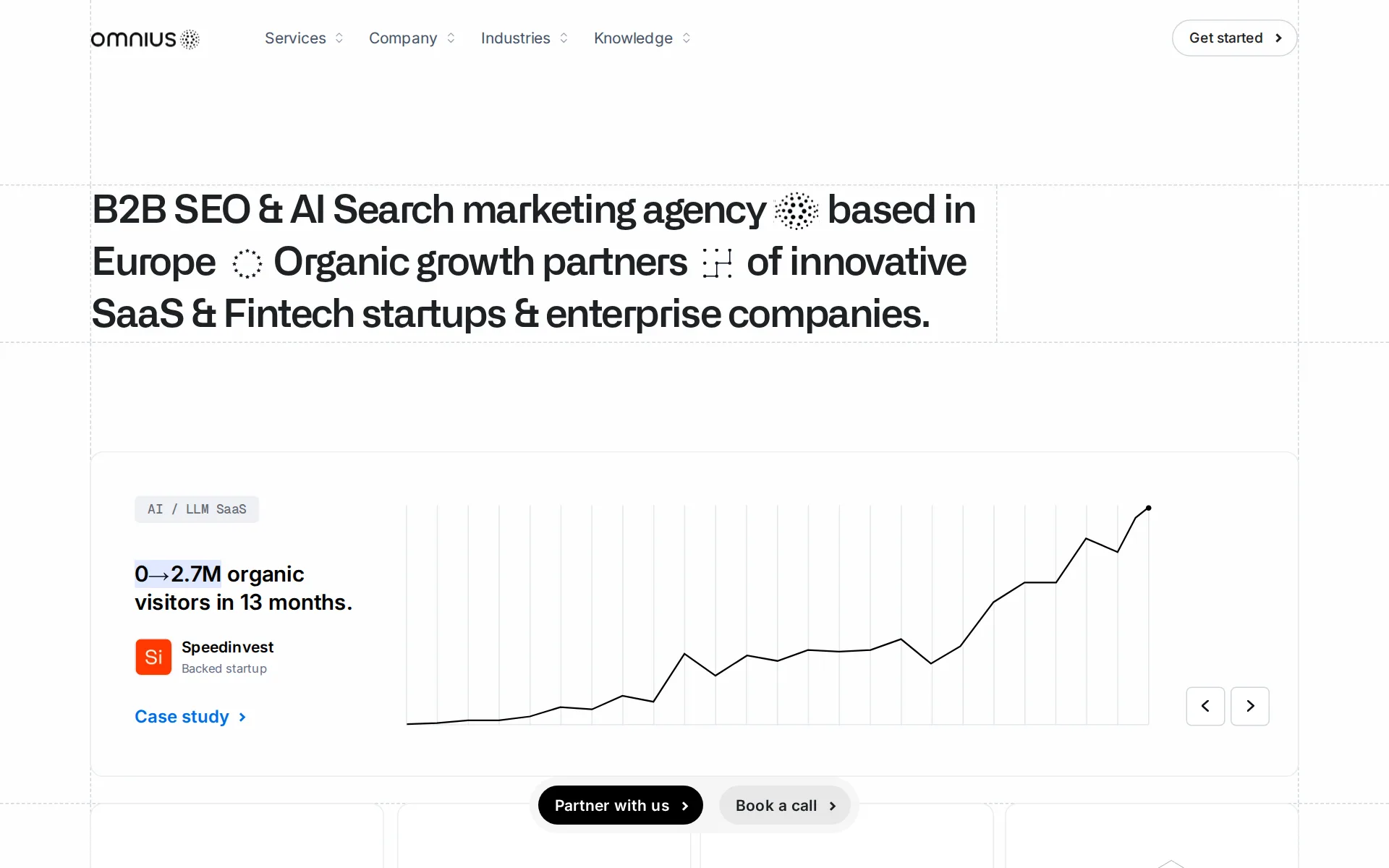The width and height of the screenshot is (1389, 868).
Task: Click the Speedinvest company name
Action: pyautogui.click(x=227, y=647)
